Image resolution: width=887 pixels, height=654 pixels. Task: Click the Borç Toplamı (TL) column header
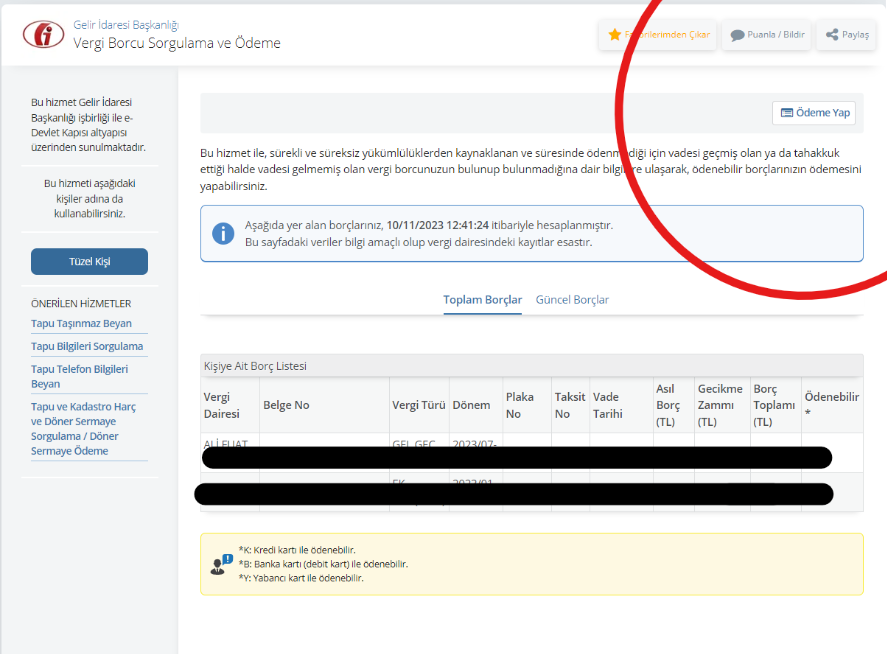(773, 405)
